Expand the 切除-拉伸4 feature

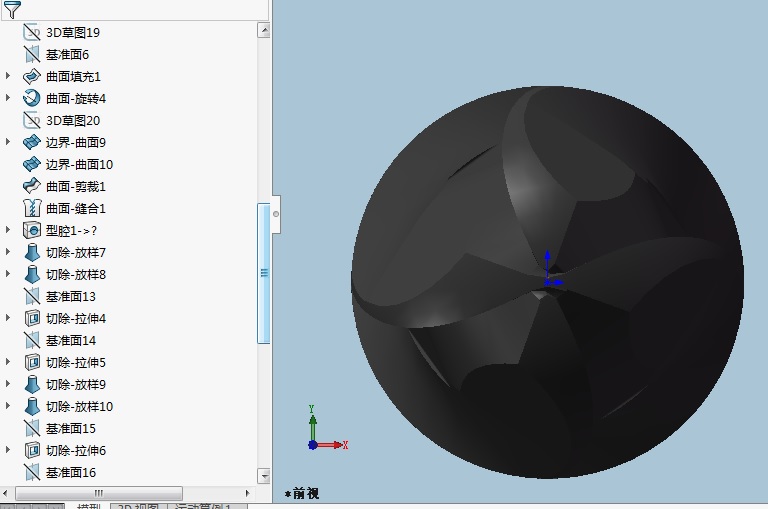pyautogui.click(x=8, y=318)
